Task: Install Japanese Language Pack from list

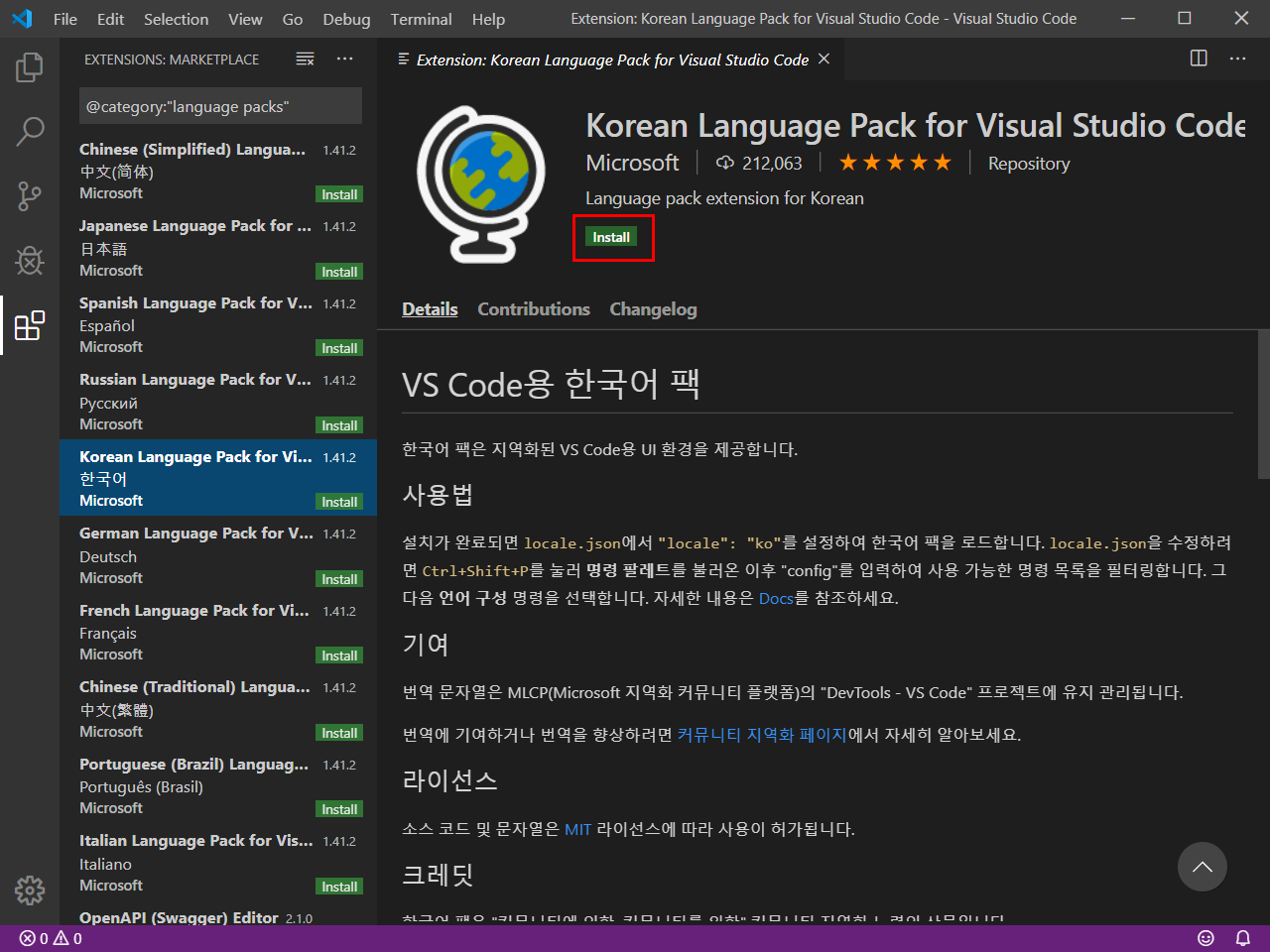Action: click(339, 272)
